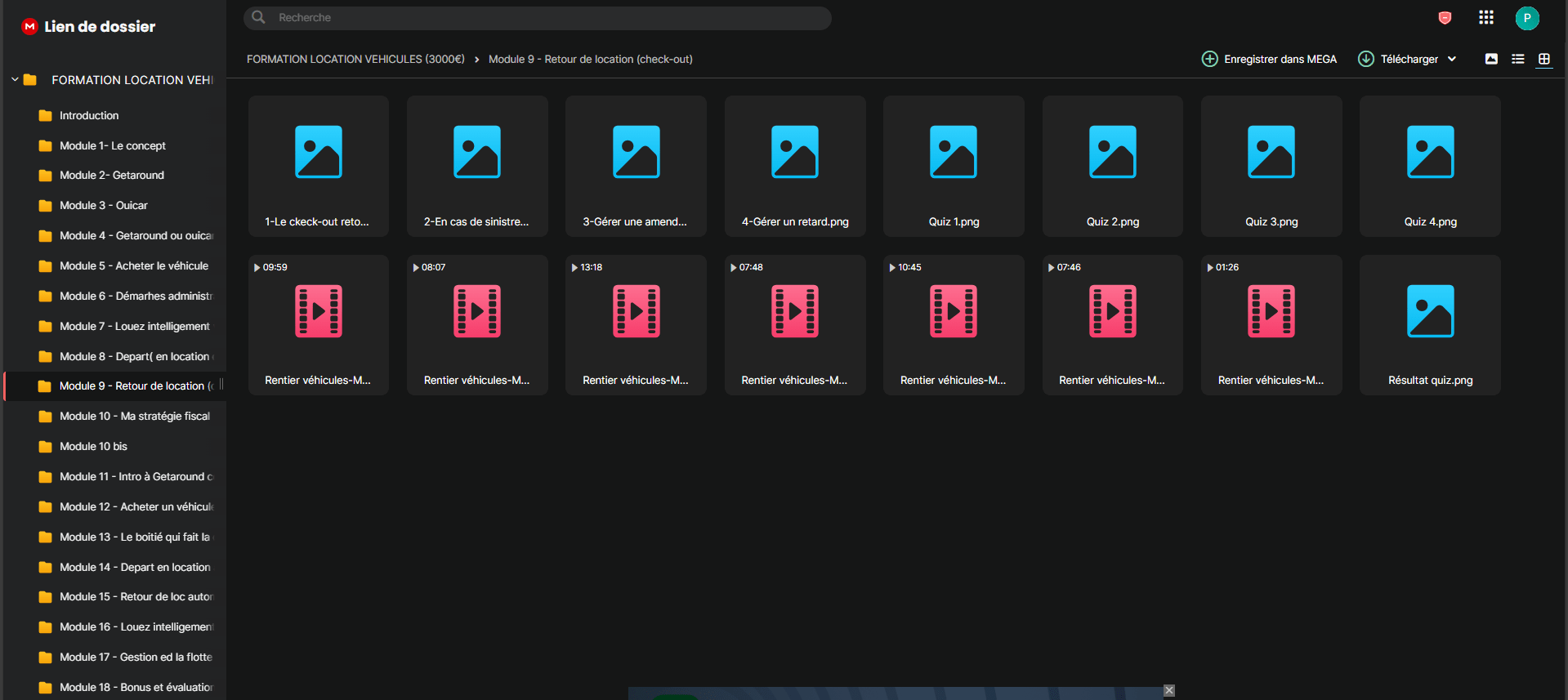Close the bottom banner popup
1568x700 pixels.
pyautogui.click(x=1169, y=690)
